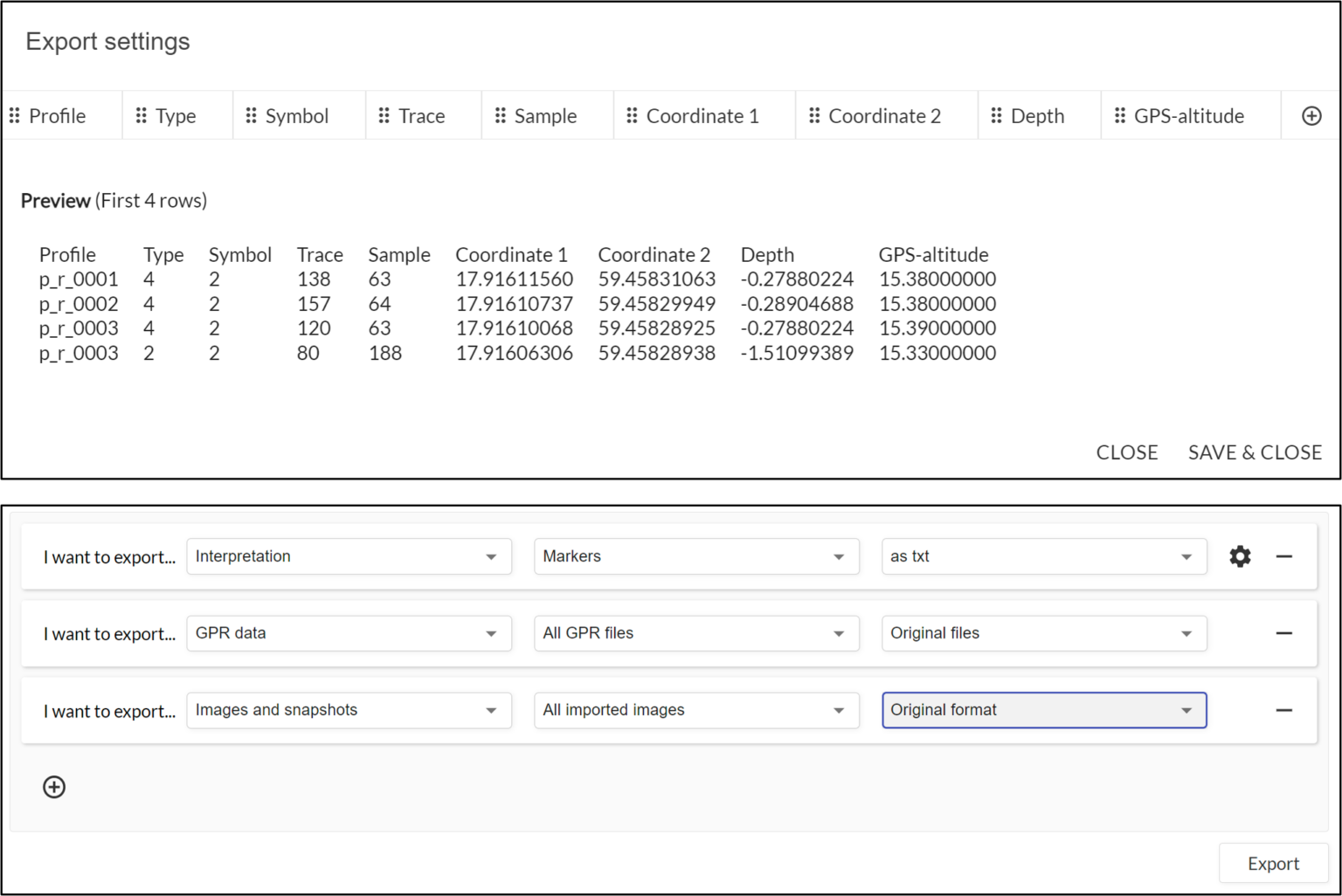Click the drag handle icon beside Profile column

tap(14, 115)
